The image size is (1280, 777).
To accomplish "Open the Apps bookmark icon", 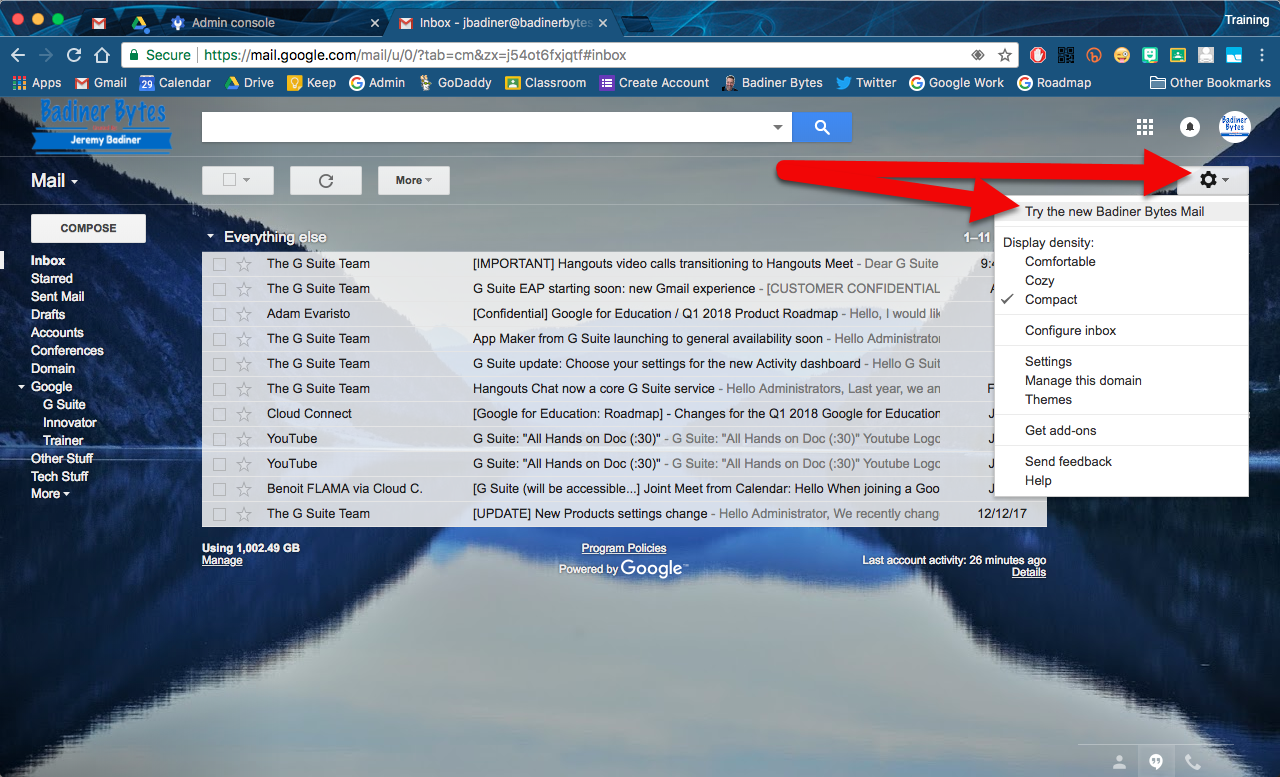I will point(37,83).
